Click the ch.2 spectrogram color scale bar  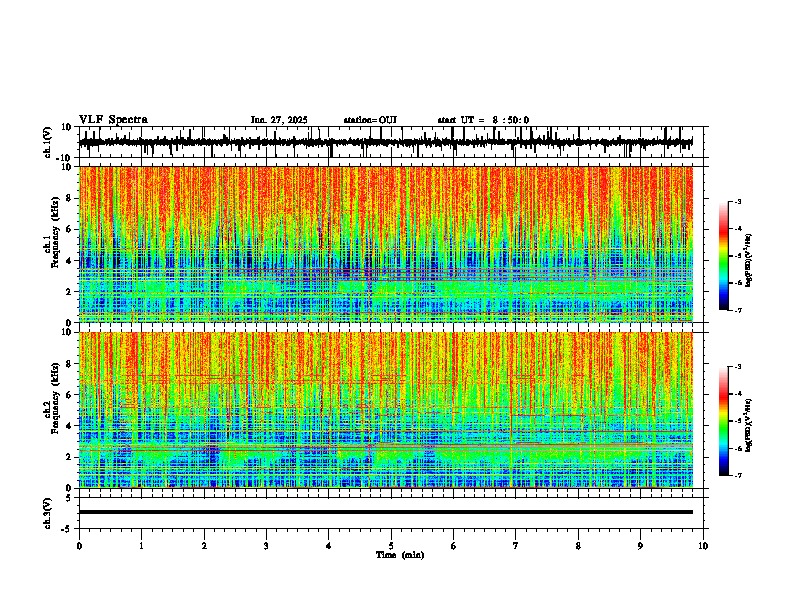pyautogui.click(x=723, y=421)
